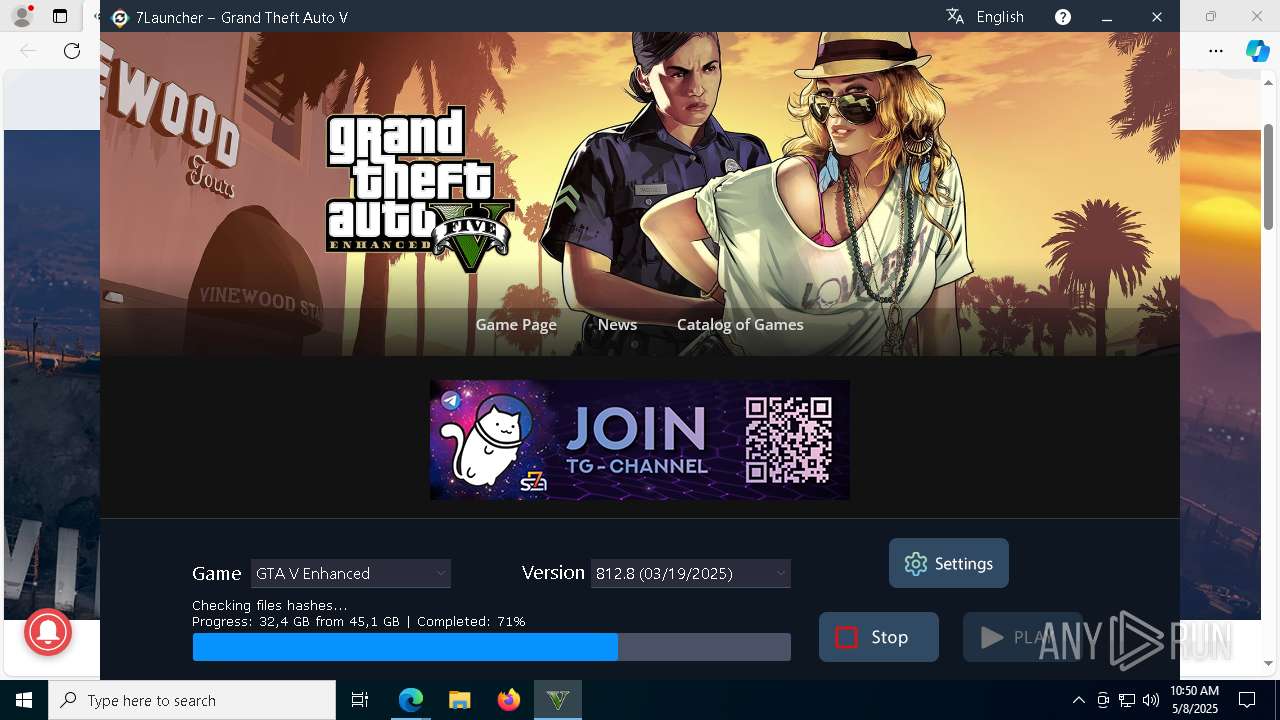Click the Checking files hashes text
Image resolution: width=1280 pixels, height=720 pixels.
click(270, 605)
